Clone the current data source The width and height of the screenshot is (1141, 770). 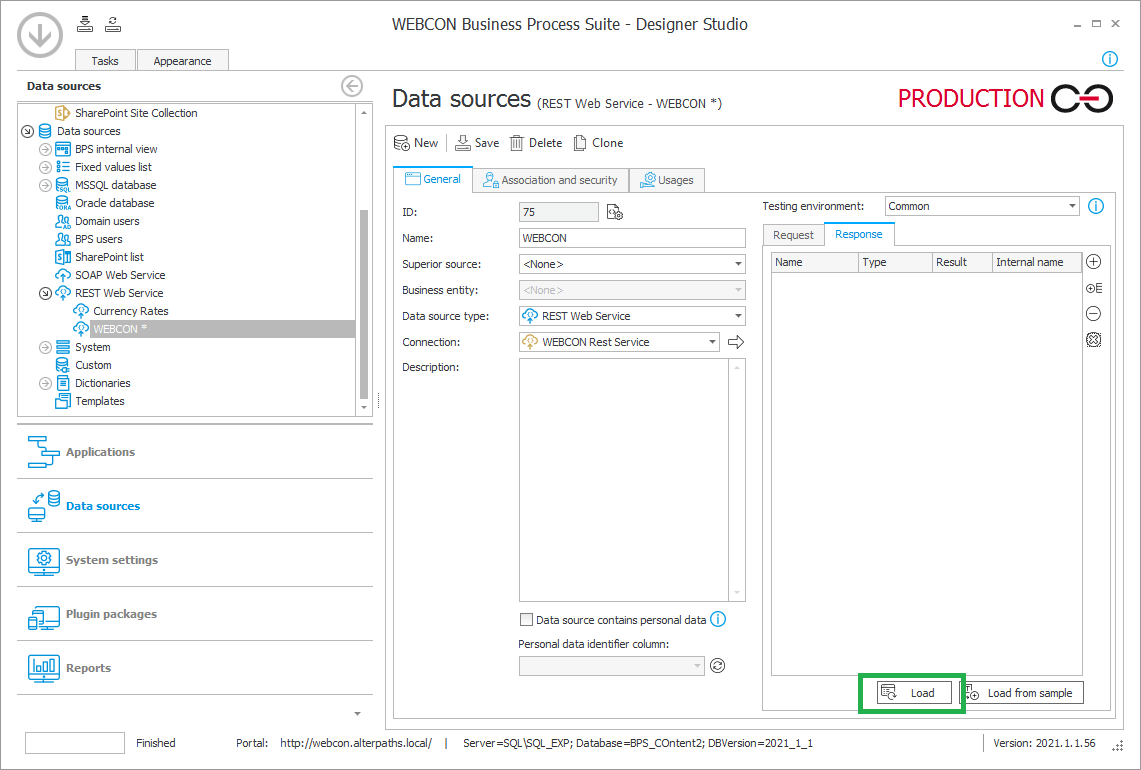pos(598,143)
